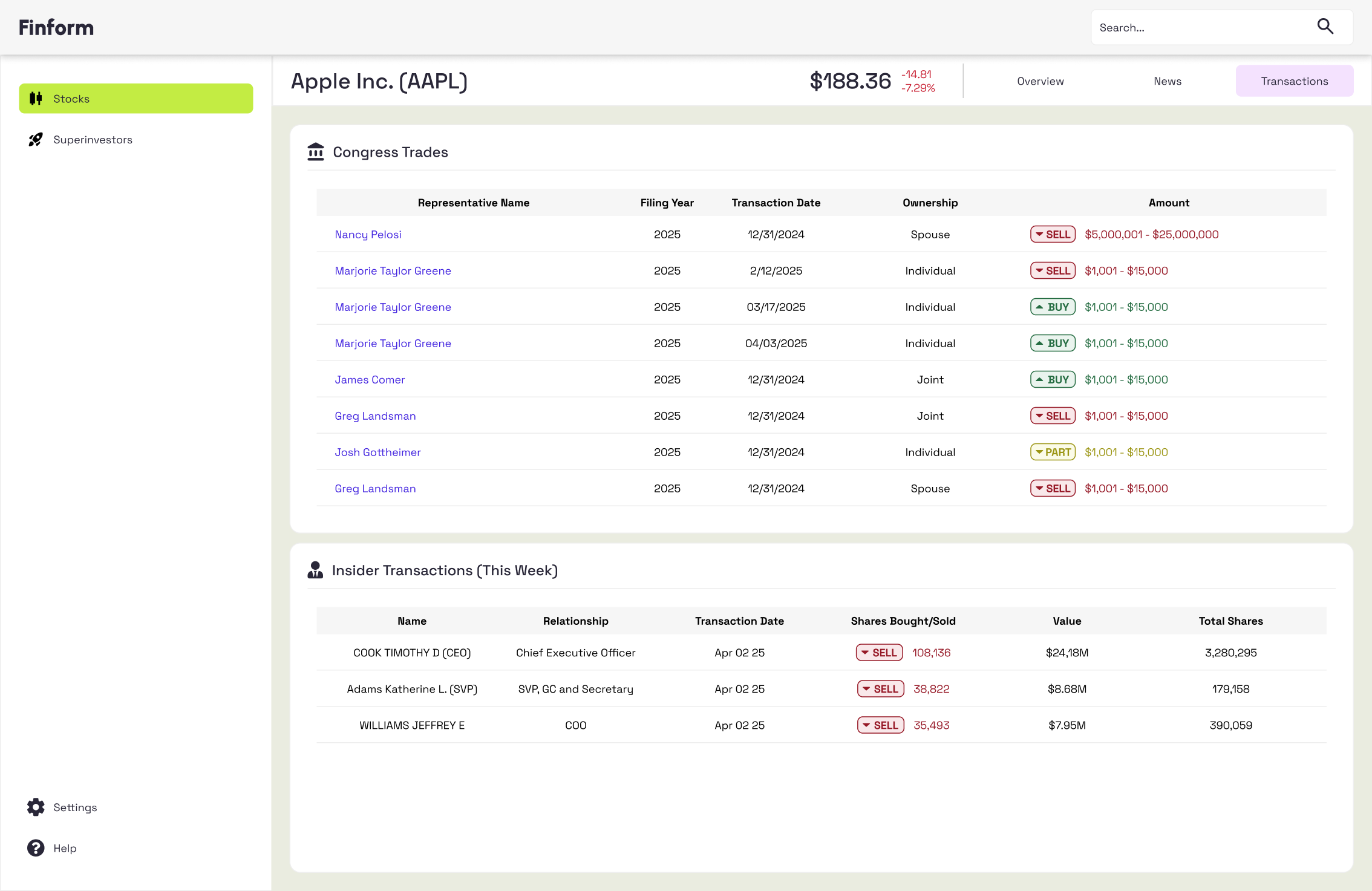Open James Comer's profile link

(x=370, y=379)
